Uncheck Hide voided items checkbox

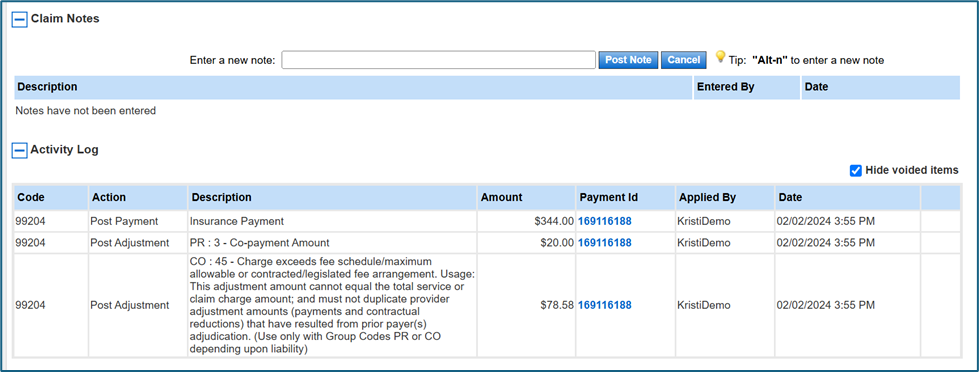click(855, 170)
